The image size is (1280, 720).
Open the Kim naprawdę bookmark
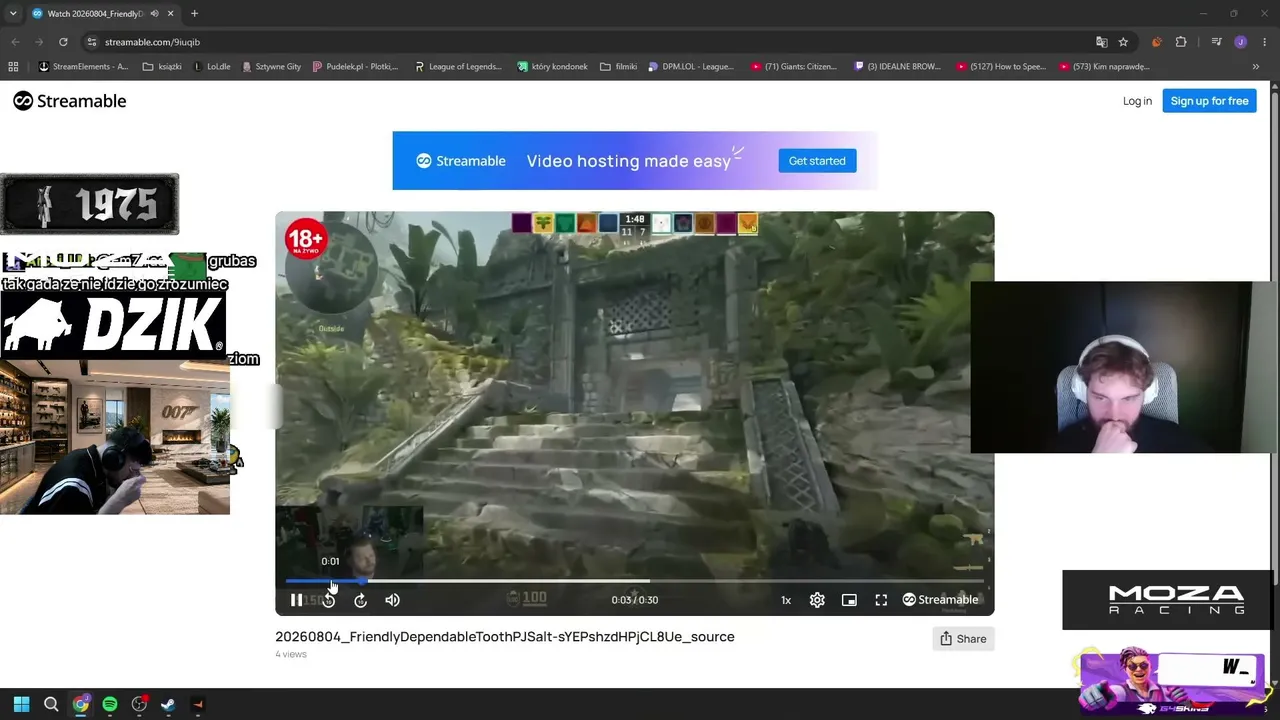(1104, 67)
